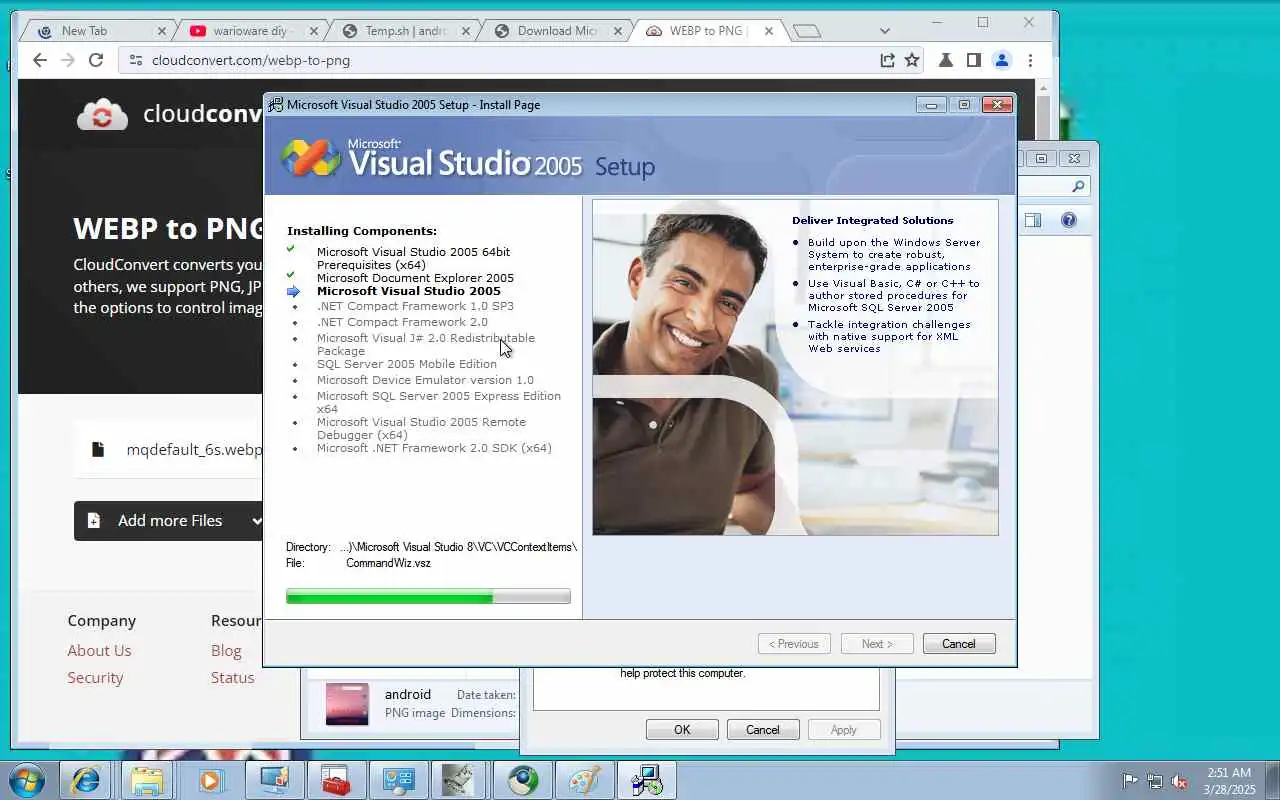Open the red toolbox taskbar icon
This screenshot has width=1280, height=800.
click(335, 780)
